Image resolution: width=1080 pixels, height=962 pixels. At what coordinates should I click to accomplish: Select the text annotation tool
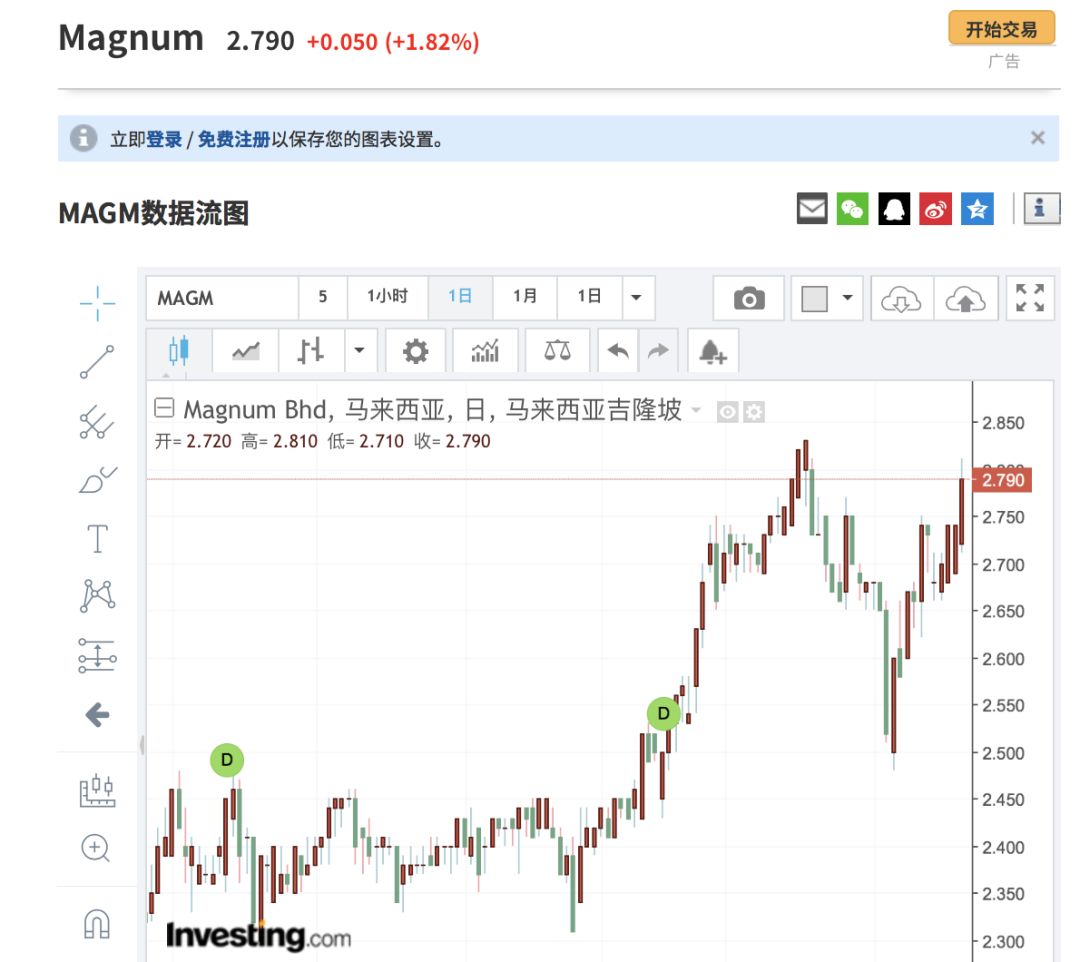pyautogui.click(x=97, y=538)
